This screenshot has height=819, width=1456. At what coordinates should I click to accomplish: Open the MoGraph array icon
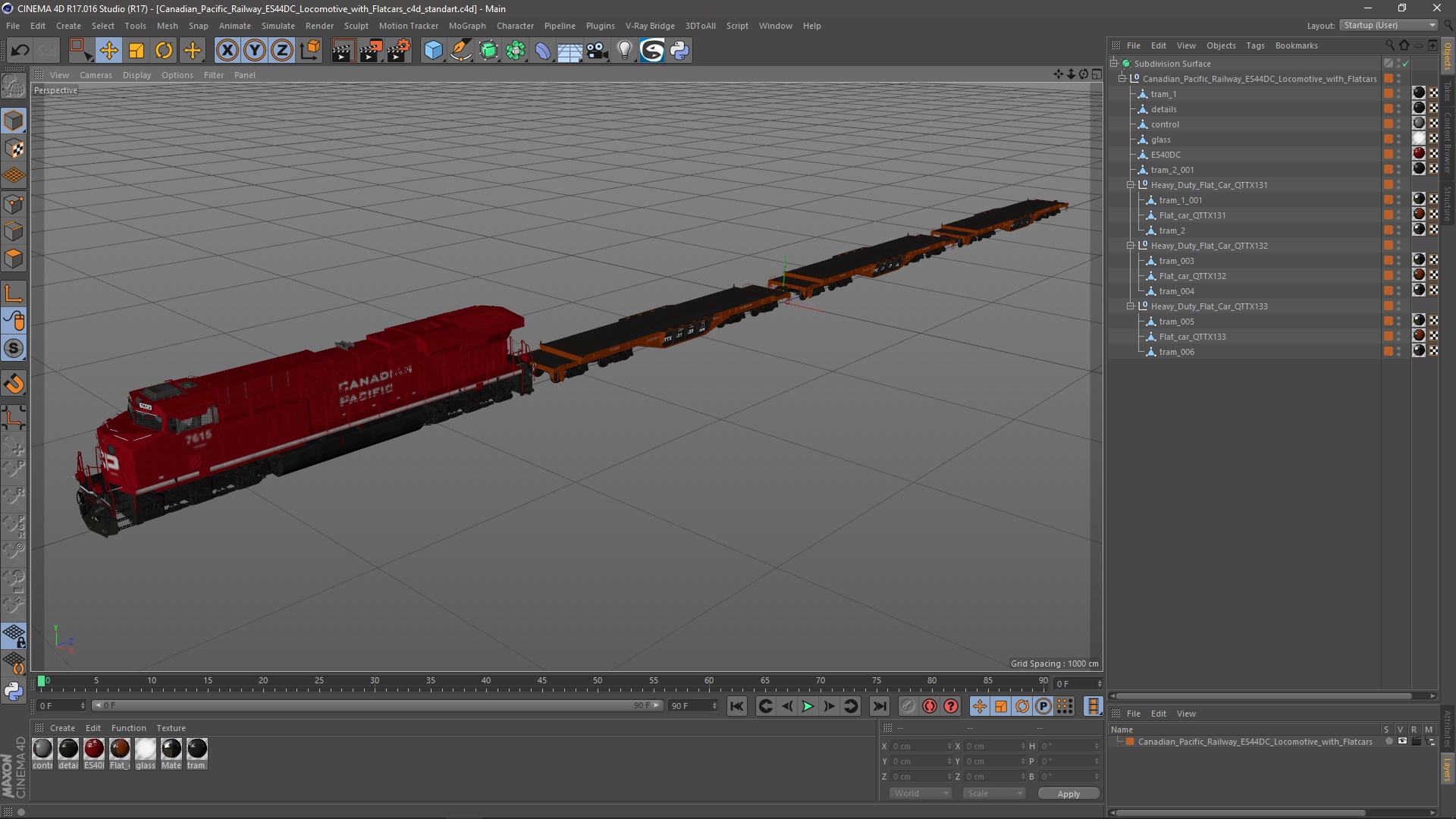pos(516,51)
